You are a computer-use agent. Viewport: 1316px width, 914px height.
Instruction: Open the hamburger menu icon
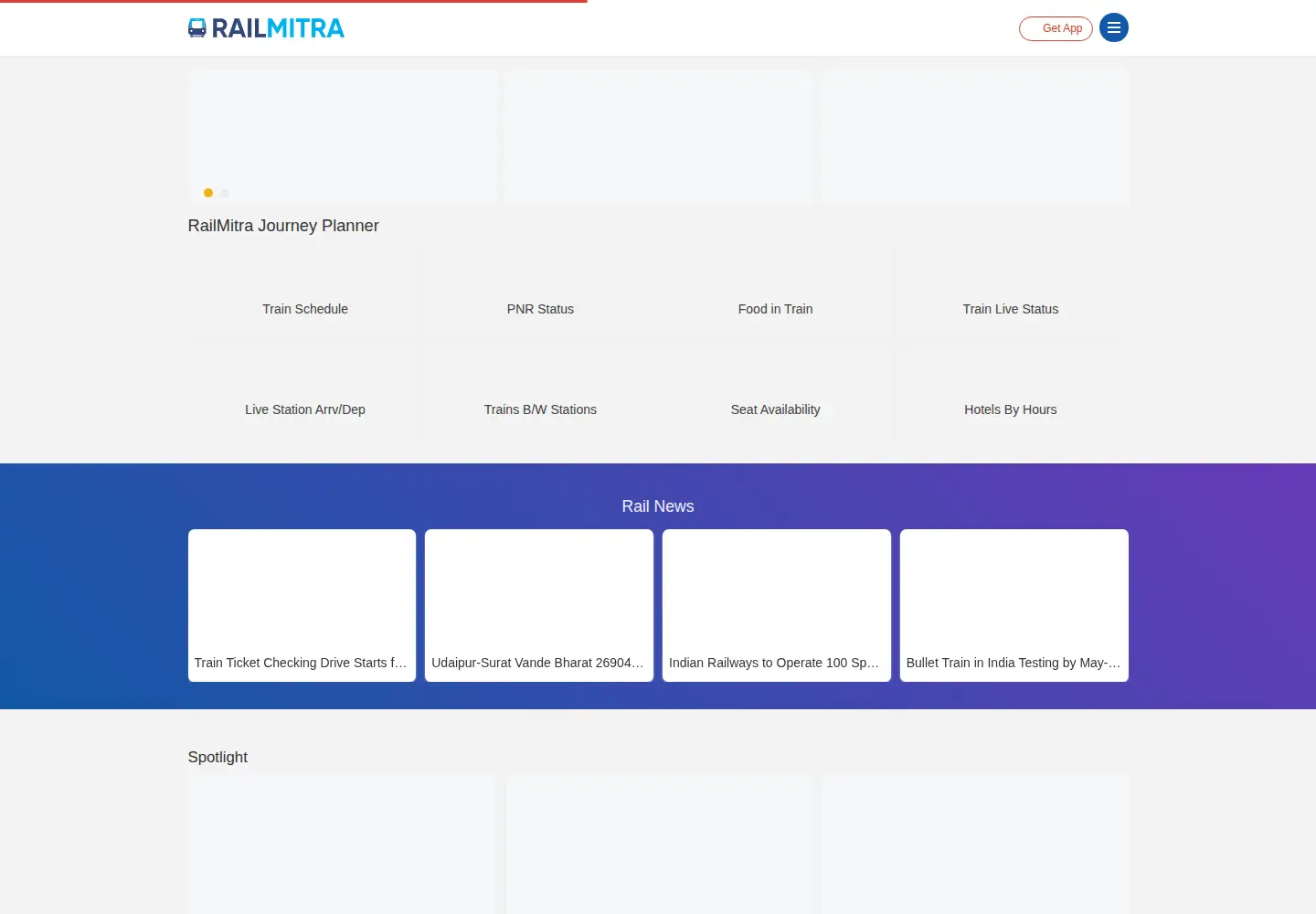[x=1114, y=27]
